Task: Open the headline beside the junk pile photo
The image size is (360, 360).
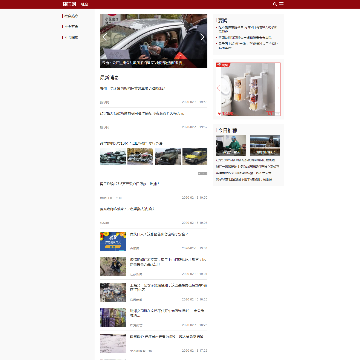Action: 168,288
